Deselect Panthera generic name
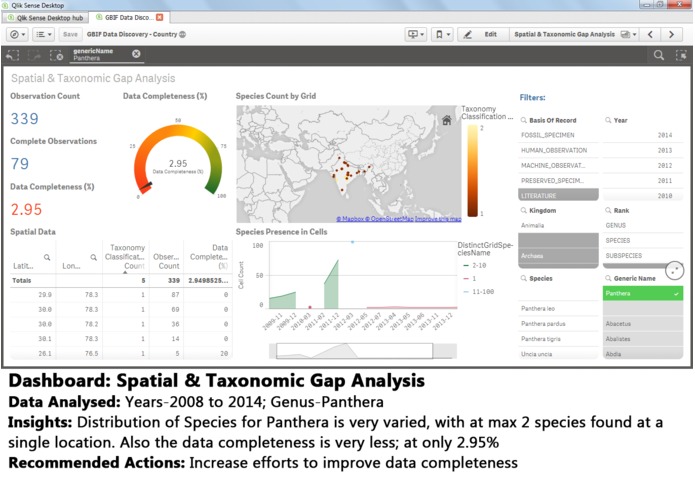 [x=643, y=293]
